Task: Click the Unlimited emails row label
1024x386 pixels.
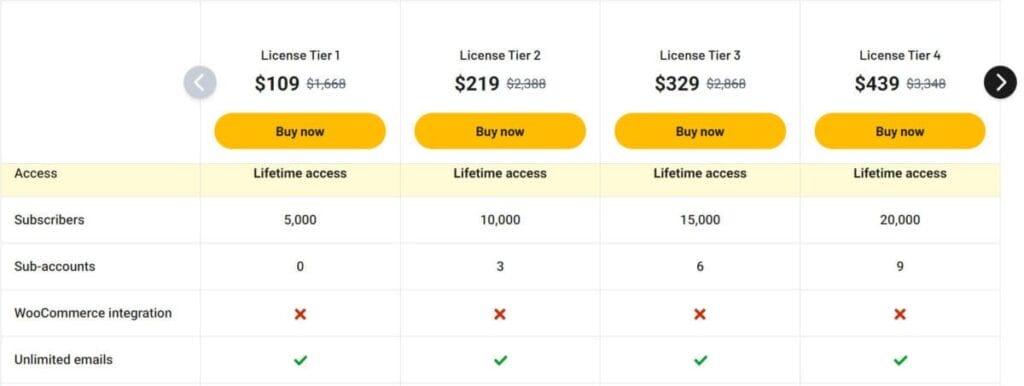Action: point(63,360)
